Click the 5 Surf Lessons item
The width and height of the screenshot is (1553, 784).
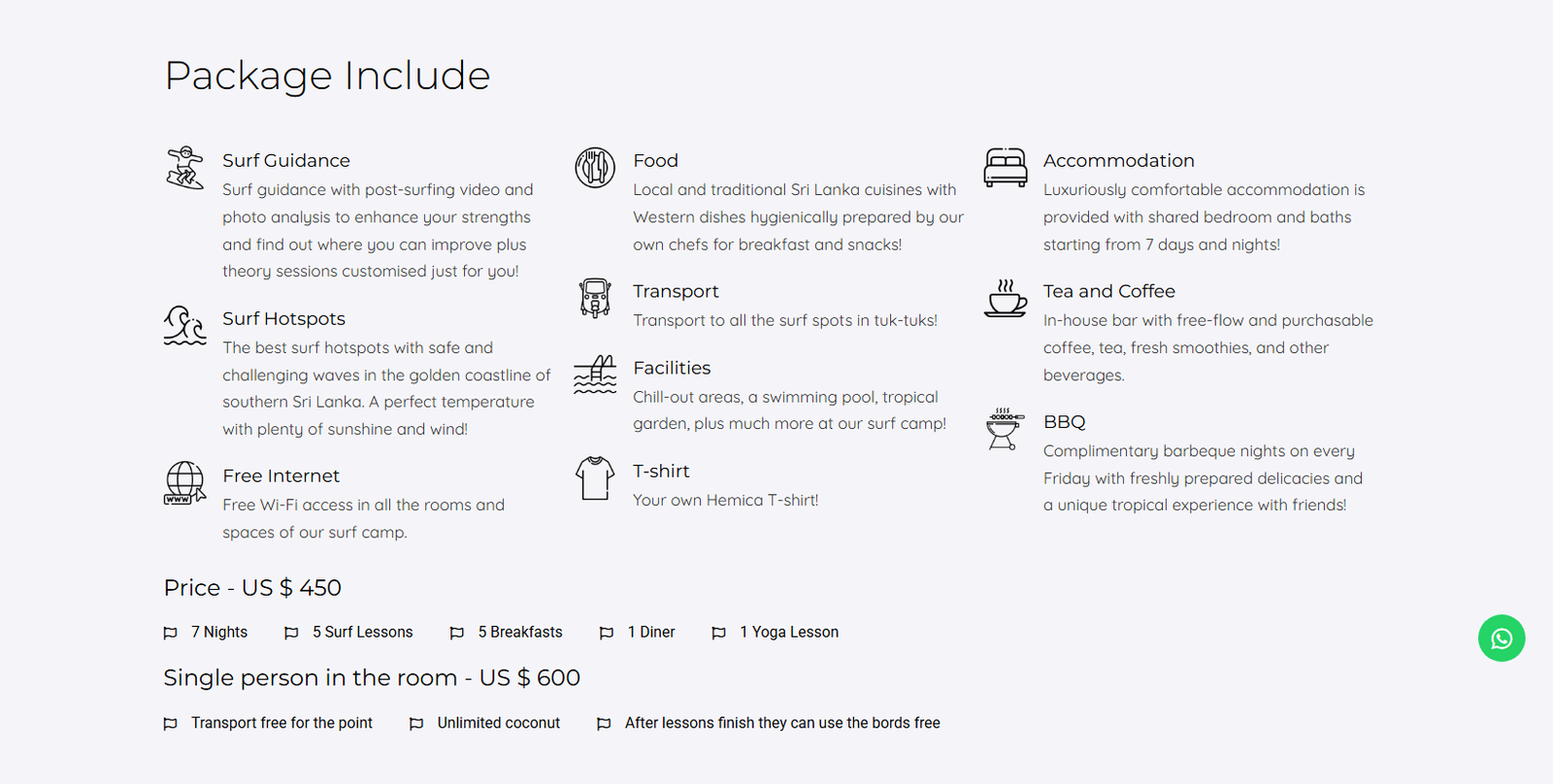[362, 633]
